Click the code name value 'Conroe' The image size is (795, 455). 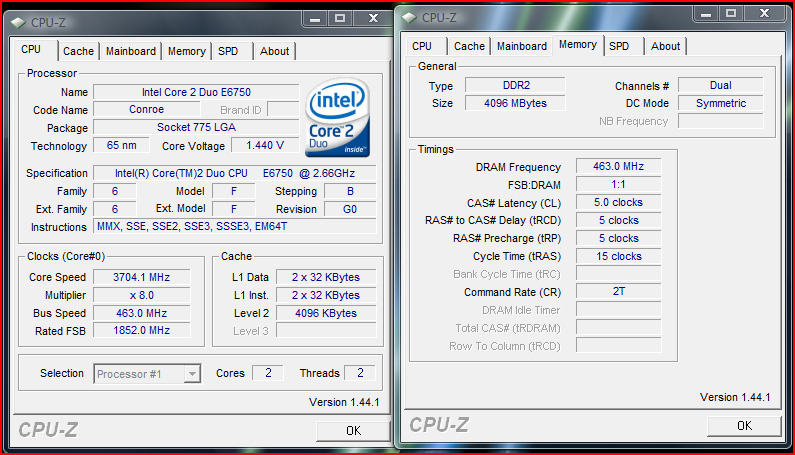(147, 110)
